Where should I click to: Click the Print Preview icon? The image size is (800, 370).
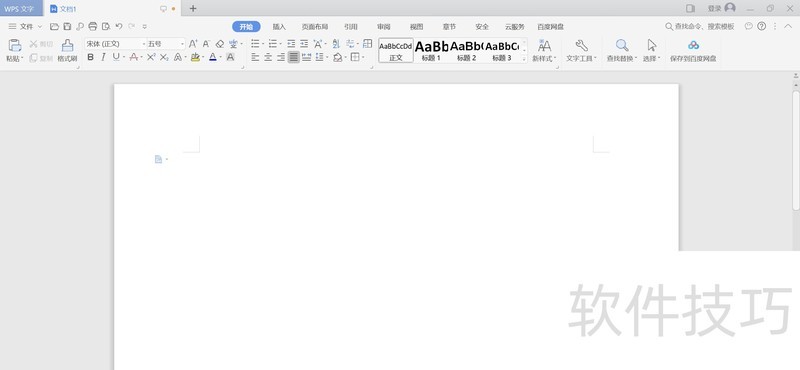[x=106, y=27]
